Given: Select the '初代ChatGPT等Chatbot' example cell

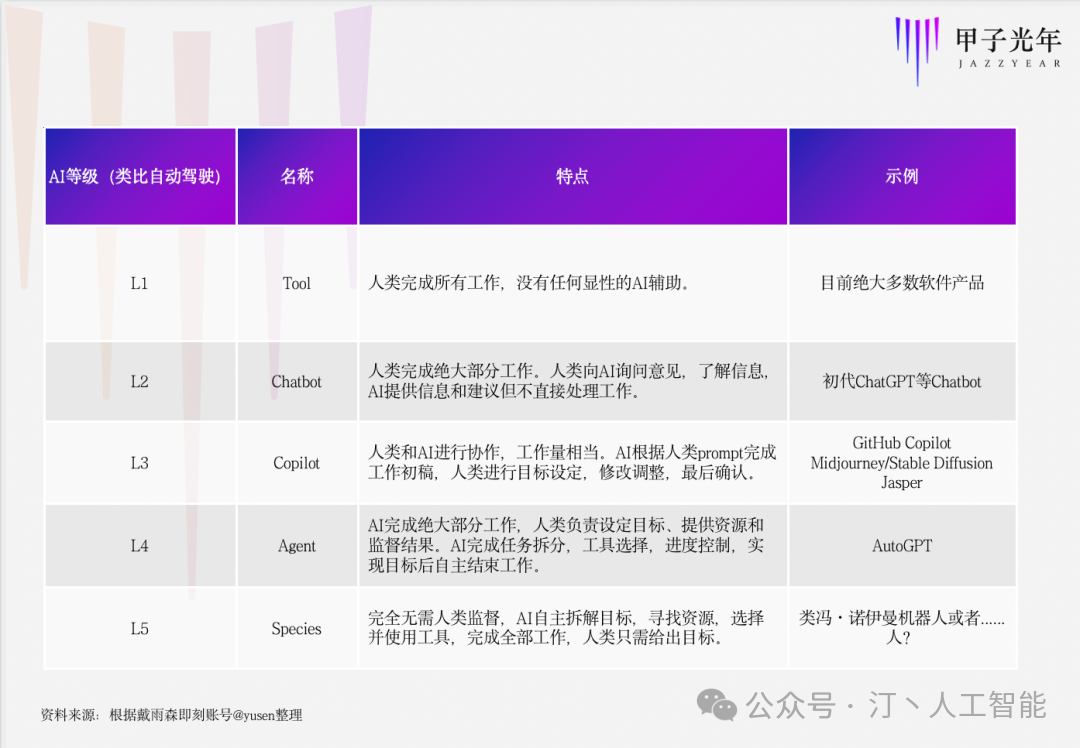Looking at the screenshot, I should [901, 381].
